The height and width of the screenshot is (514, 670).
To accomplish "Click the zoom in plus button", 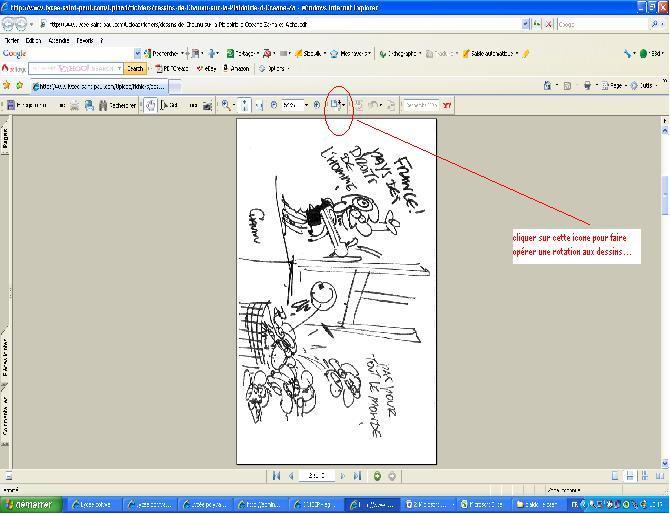I will point(317,105).
